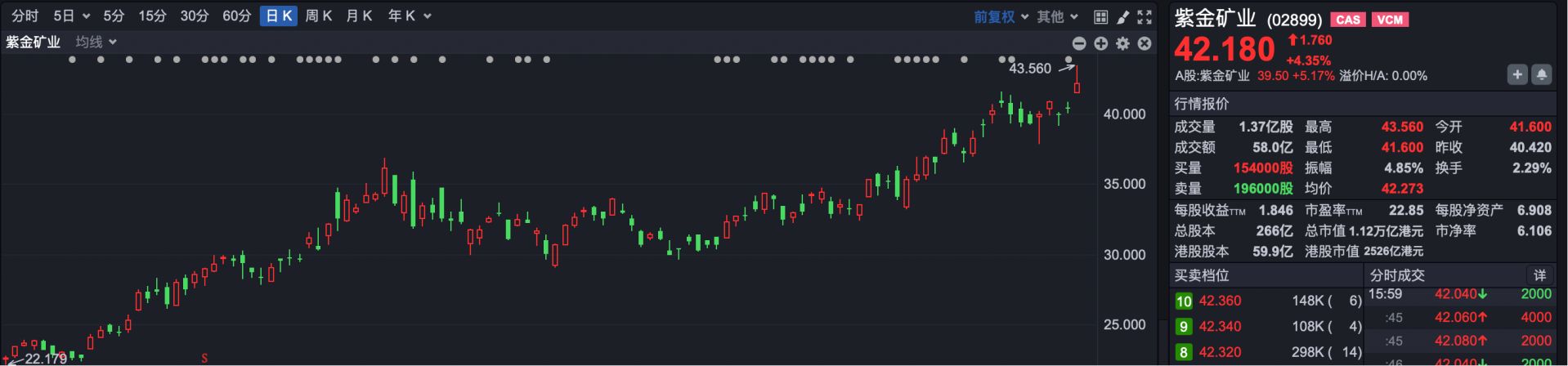Zoom in the chart with plus icon
Screen dimensions: 1568x366
point(1101,43)
